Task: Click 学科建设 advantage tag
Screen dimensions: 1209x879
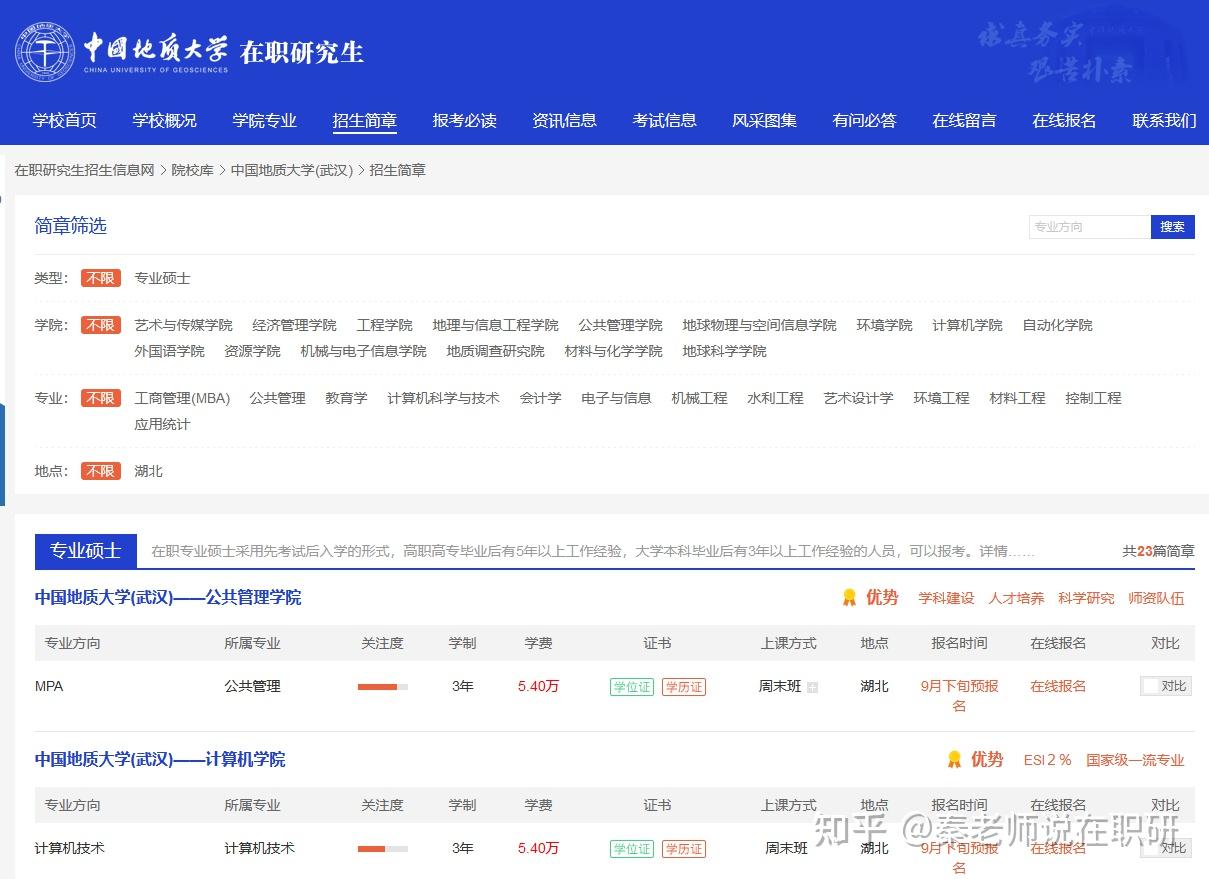Action: click(x=947, y=598)
